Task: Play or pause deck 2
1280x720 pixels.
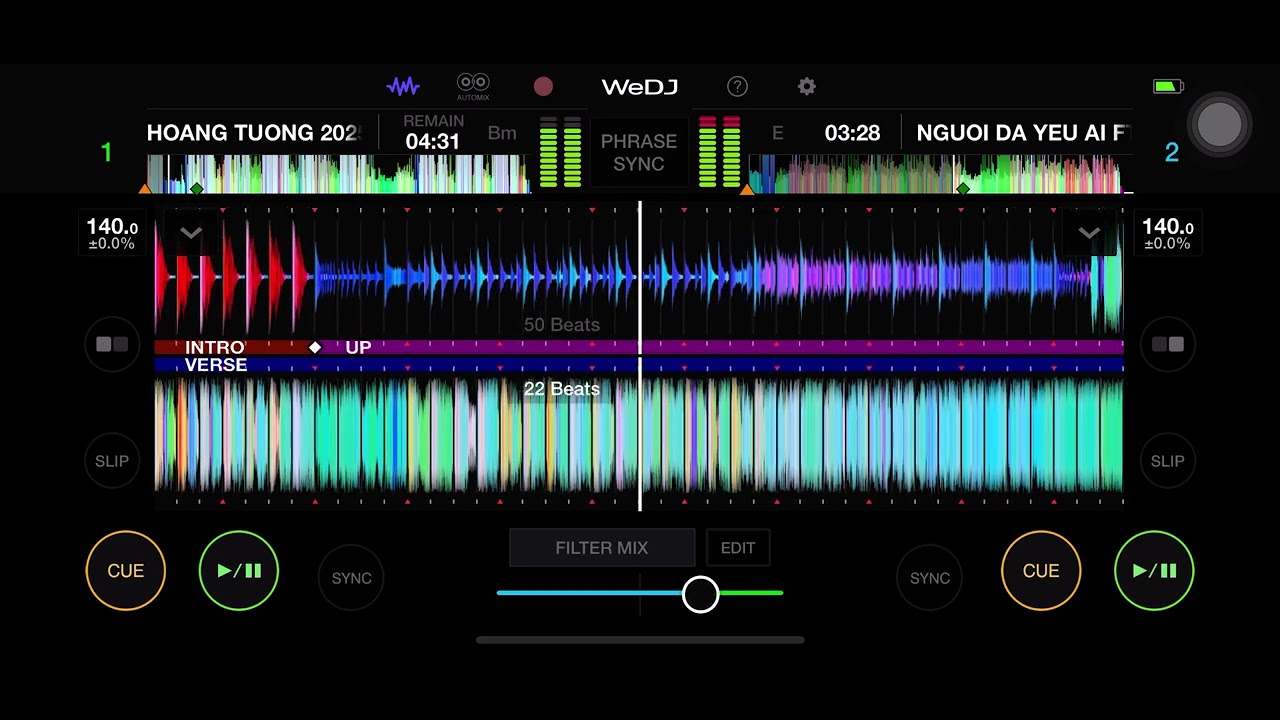Action: coord(1154,571)
